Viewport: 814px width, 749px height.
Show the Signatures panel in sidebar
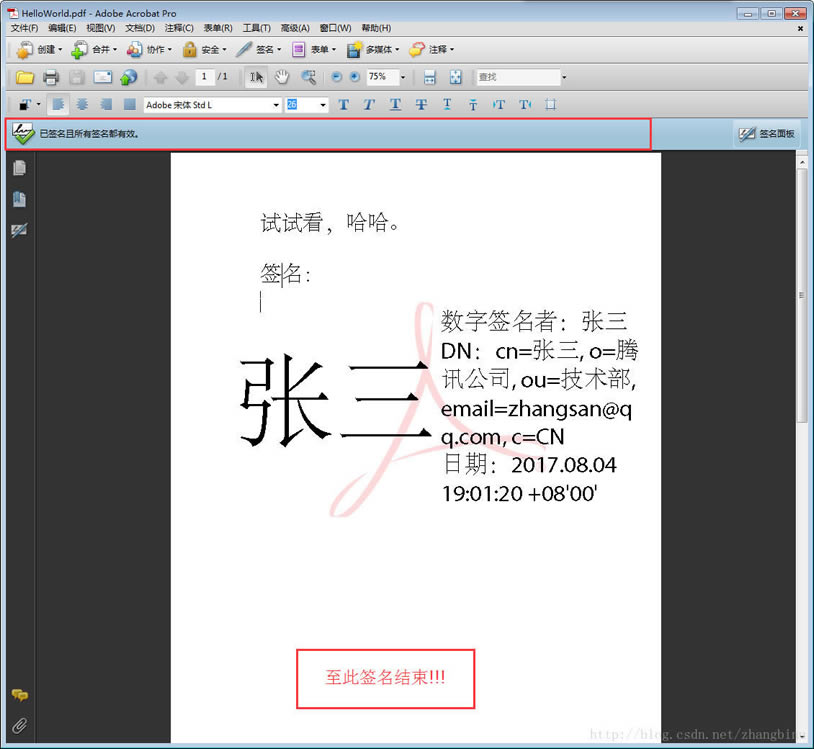[x=19, y=230]
